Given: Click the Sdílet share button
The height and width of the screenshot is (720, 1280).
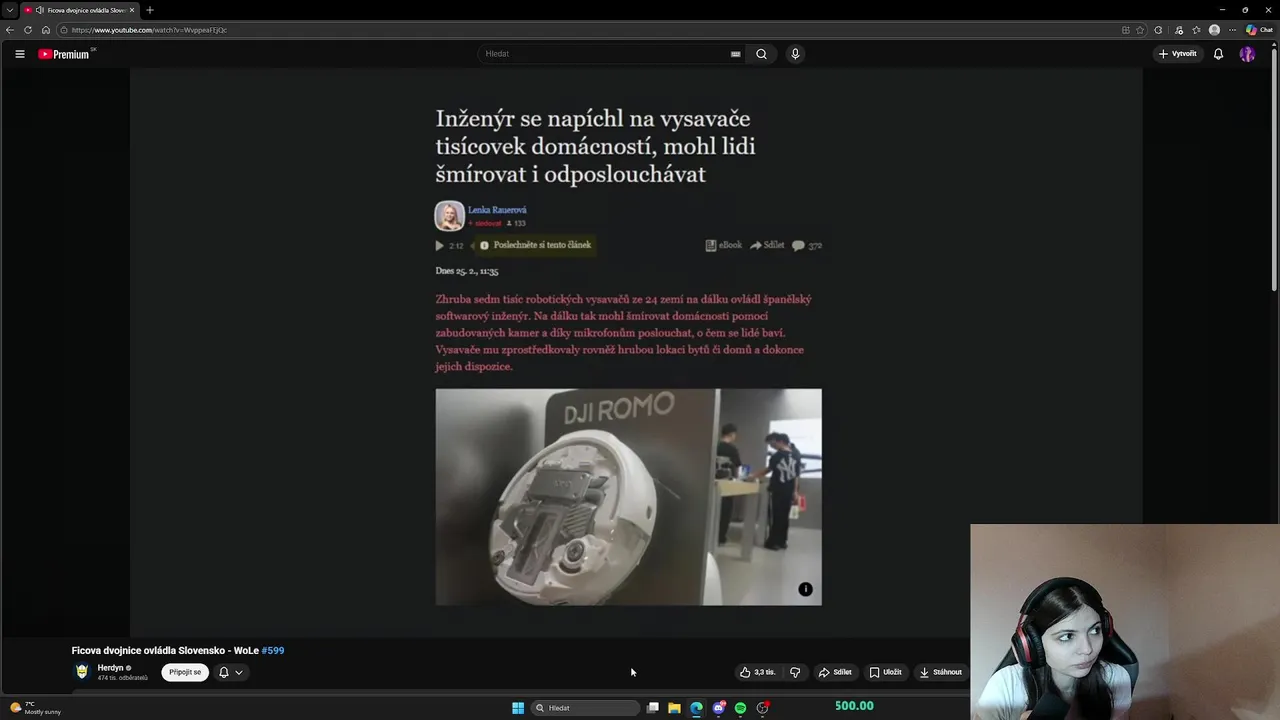Looking at the screenshot, I should click(x=834, y=672).
